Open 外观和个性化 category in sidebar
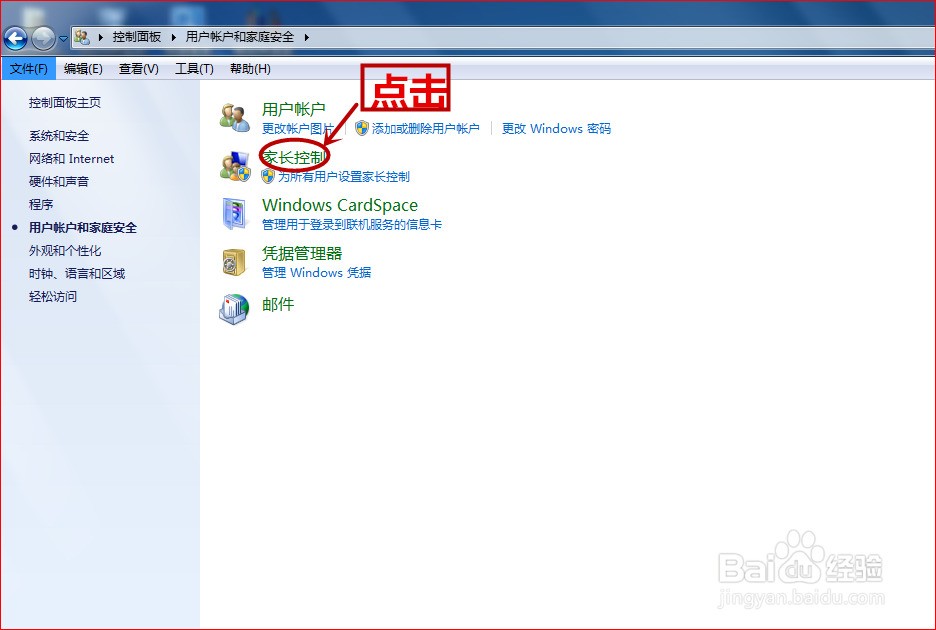The width and height of the screenshot is (936, 630). click(64, 251)
